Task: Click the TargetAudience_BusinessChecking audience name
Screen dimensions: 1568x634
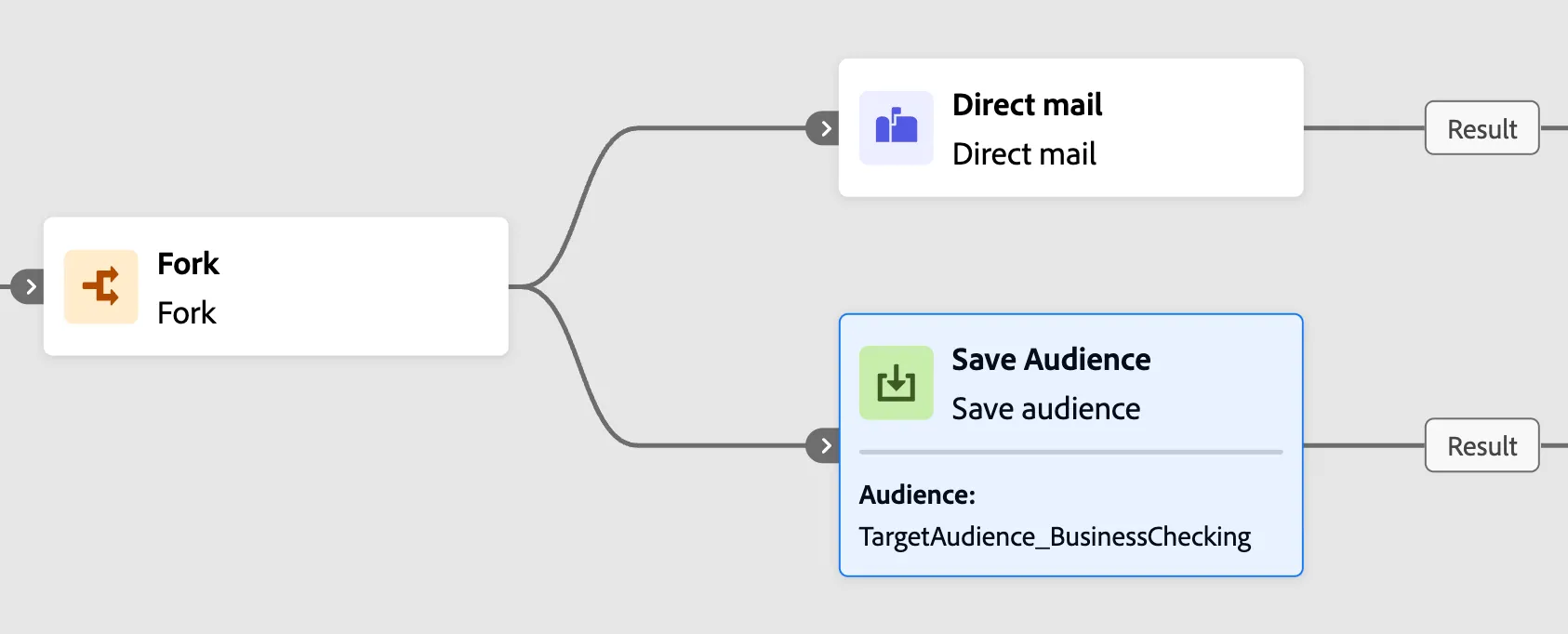Action: tap(1055, 536)
